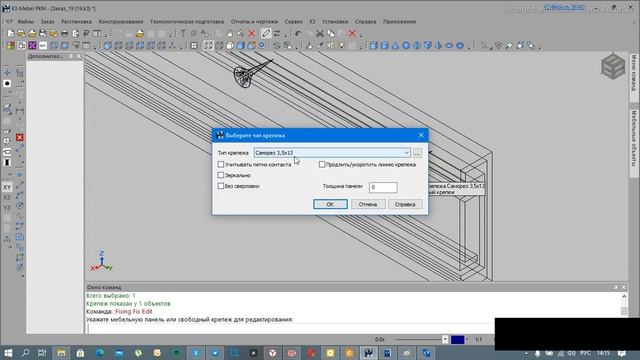Viewport: 640px width, 360px height.
Task: Enable 'Учитывать пятно контакта' checkbox
Action: click(221, 164)
